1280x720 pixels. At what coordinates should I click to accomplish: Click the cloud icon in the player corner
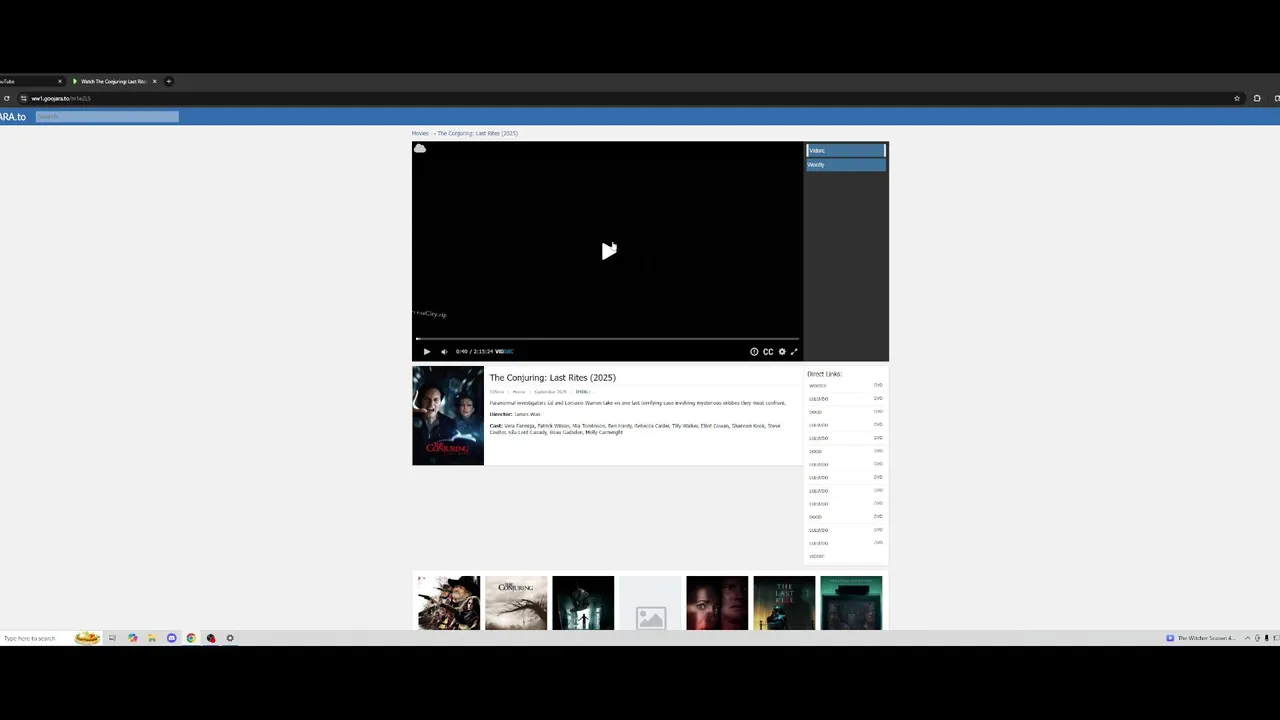420,149
